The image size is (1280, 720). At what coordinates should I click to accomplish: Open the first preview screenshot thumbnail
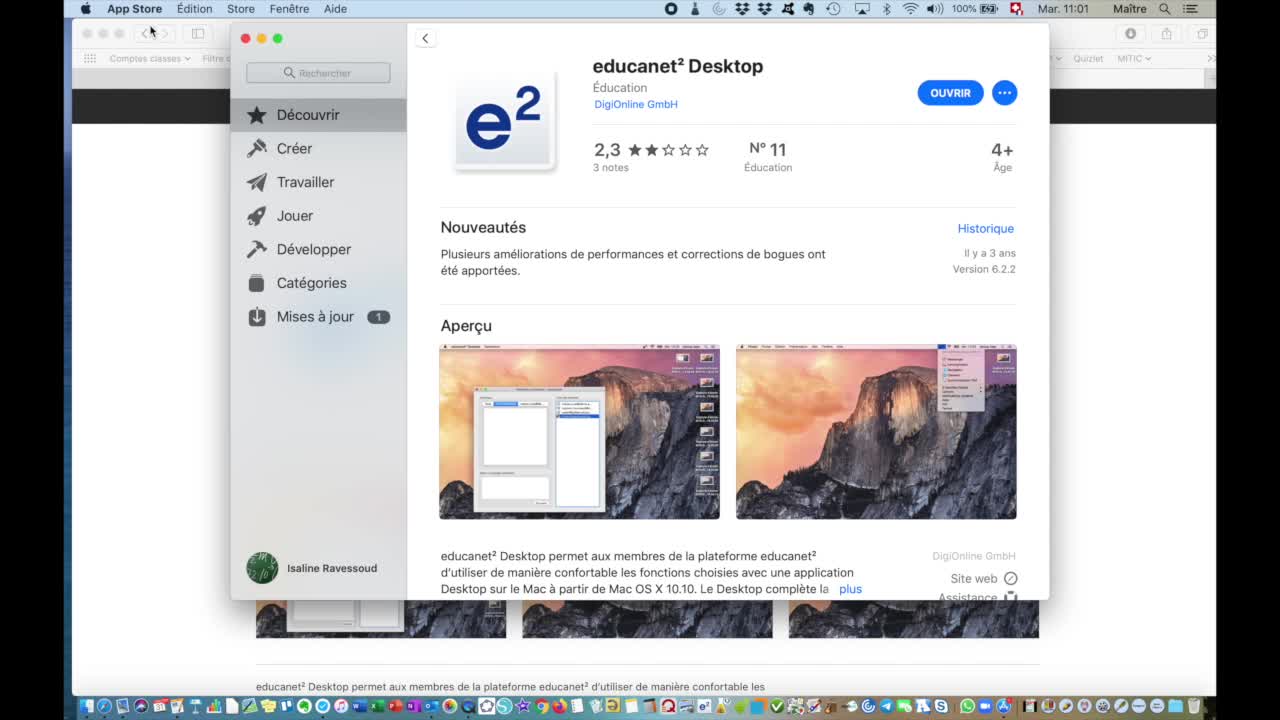click(x=579, y=432)
